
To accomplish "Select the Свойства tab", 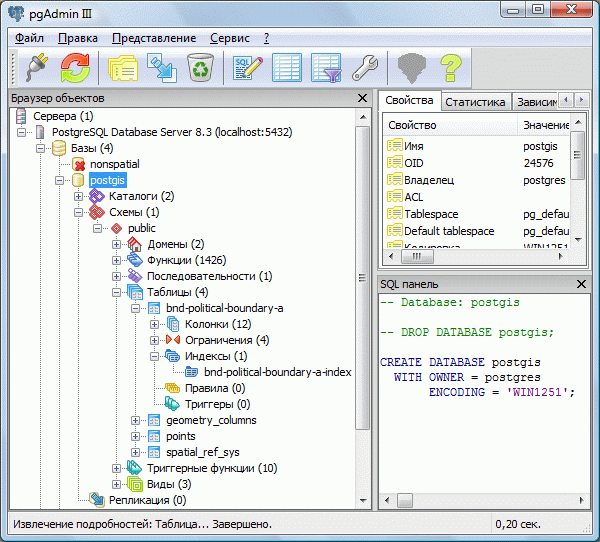I will tap(409, 100).
